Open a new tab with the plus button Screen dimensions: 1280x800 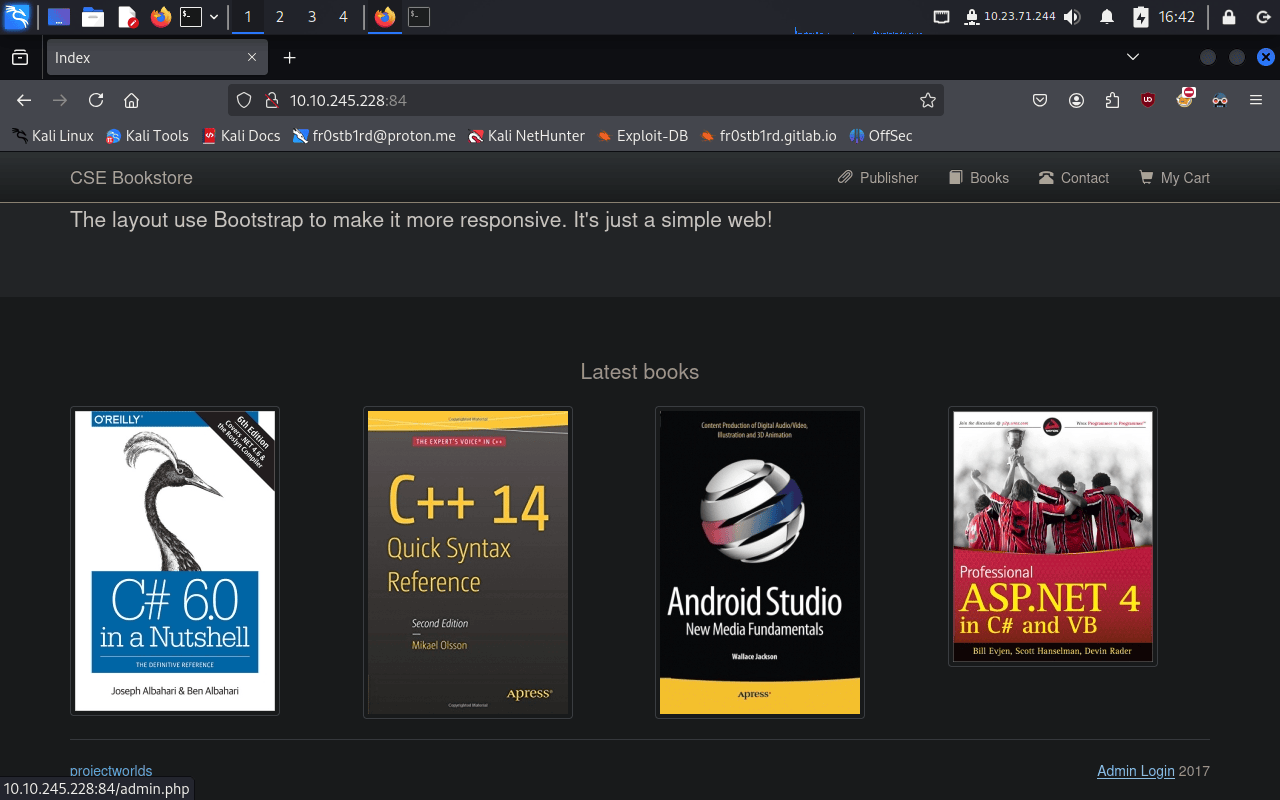pyautogui.click(x=289, y=58)
